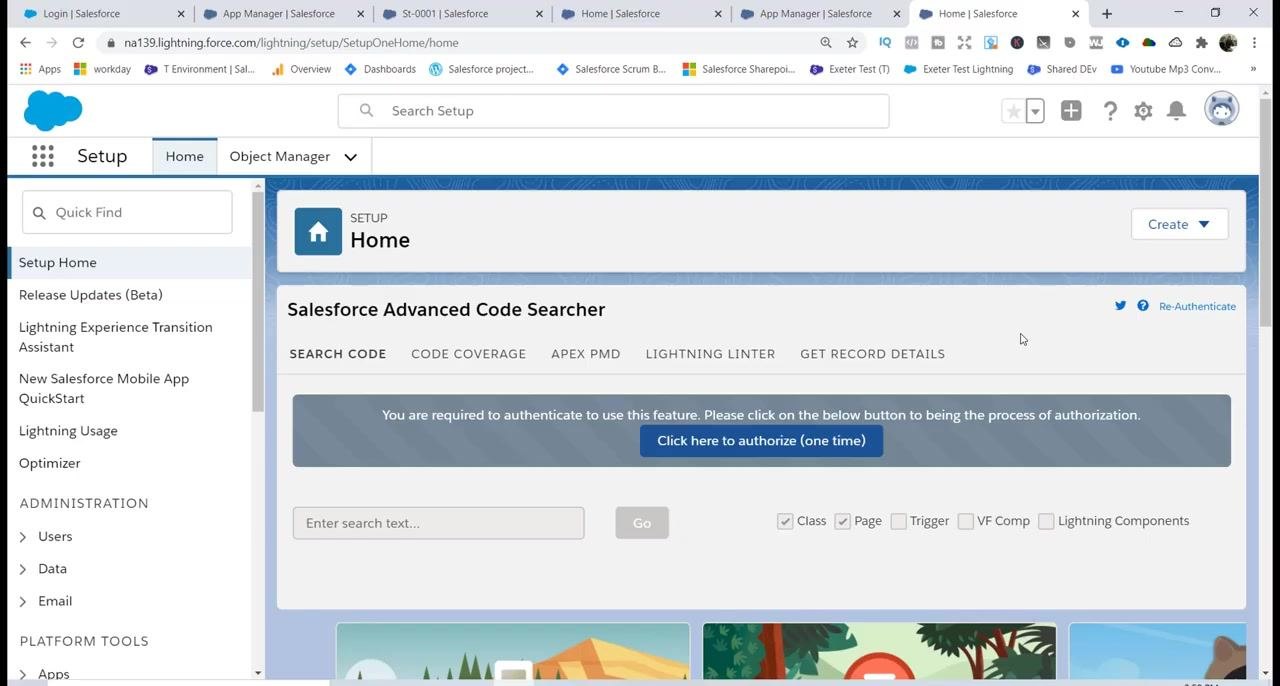Click the full-screen arrows extension icon
This screenshot has height=686, width=1280.
[964, 43]
